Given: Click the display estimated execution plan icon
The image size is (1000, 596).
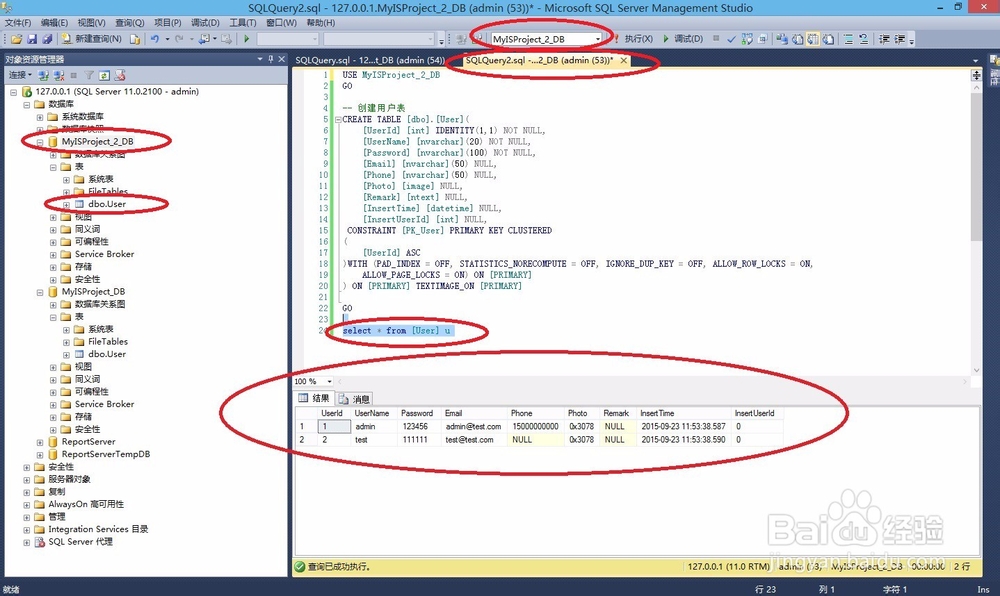Looking at the screenshot, I should (x=747, y=39).
